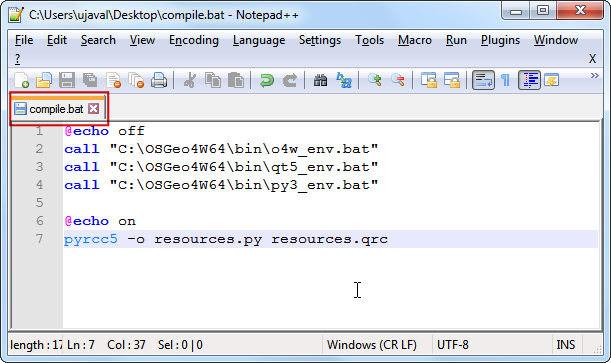Click the Zoom in magnifier icon

point(375,80)
